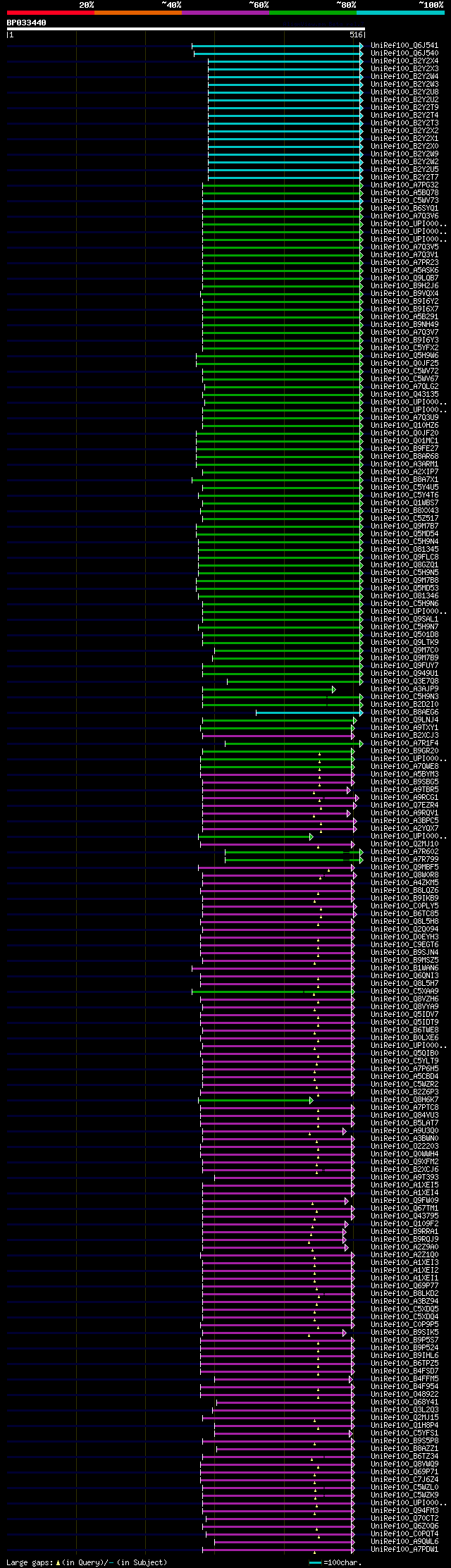Viewport: 451px width, 1568px height.
Task: Open hit UniRef100_A7PG32
Action: 404,185
